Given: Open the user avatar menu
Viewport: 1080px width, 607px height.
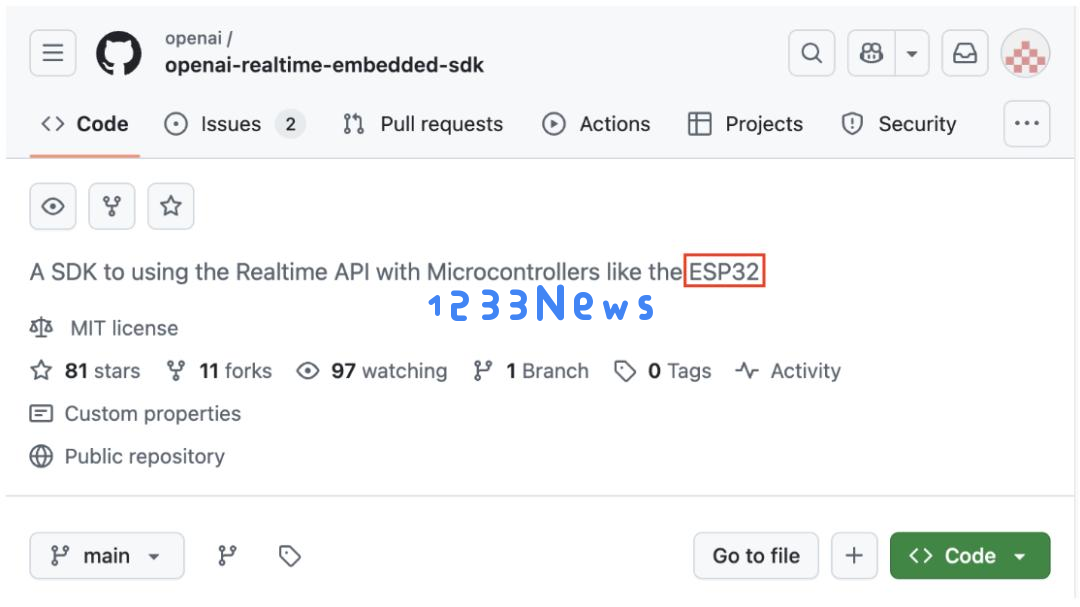Looking at the screenshot, I should (x=1026, y=53).
